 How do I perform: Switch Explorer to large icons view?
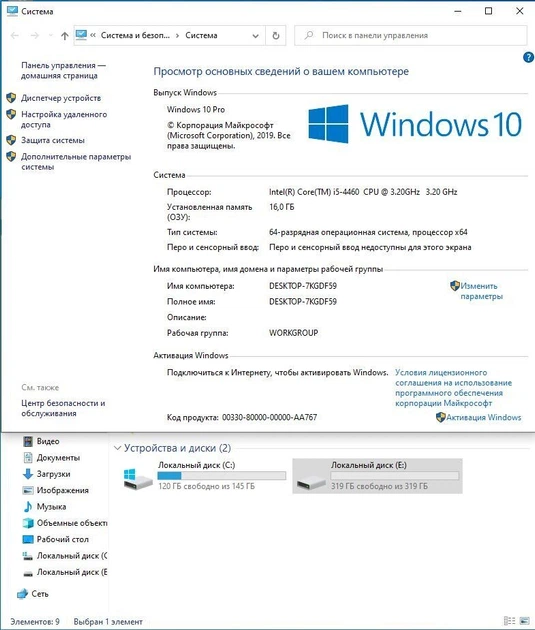coord(525,621)
